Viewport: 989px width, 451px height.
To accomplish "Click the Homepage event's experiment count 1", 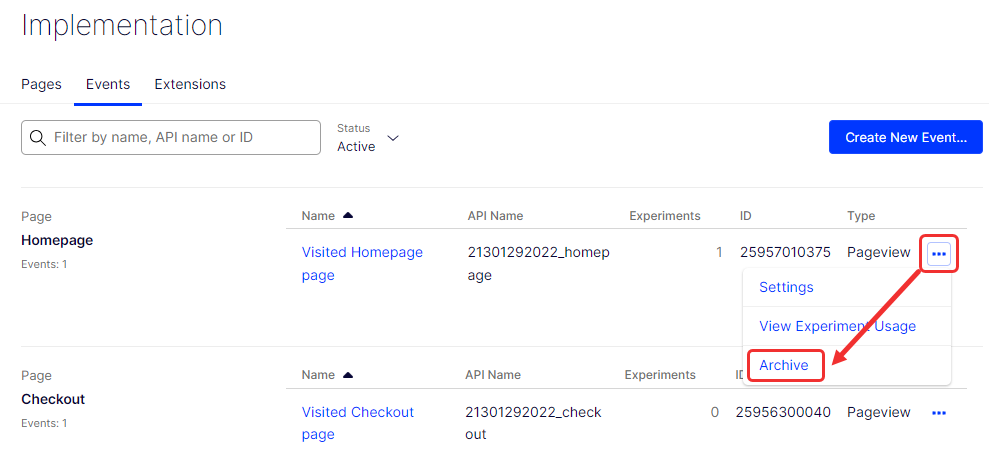I will coord(718,252).
